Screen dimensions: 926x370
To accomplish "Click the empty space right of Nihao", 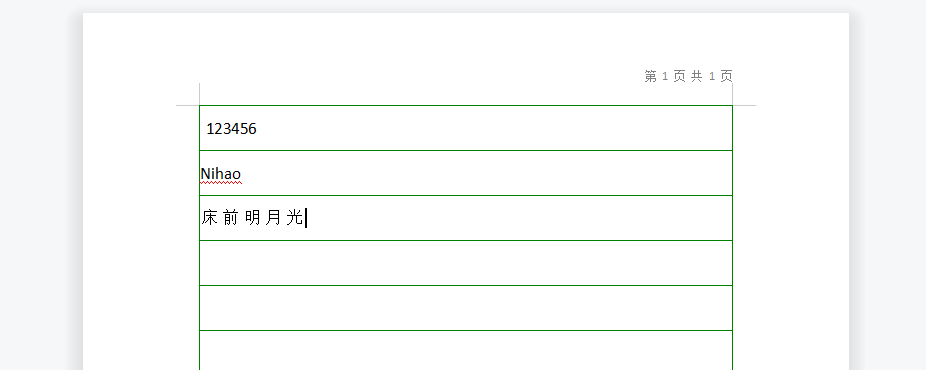I will pyautogui.click(x=487, y=173).
